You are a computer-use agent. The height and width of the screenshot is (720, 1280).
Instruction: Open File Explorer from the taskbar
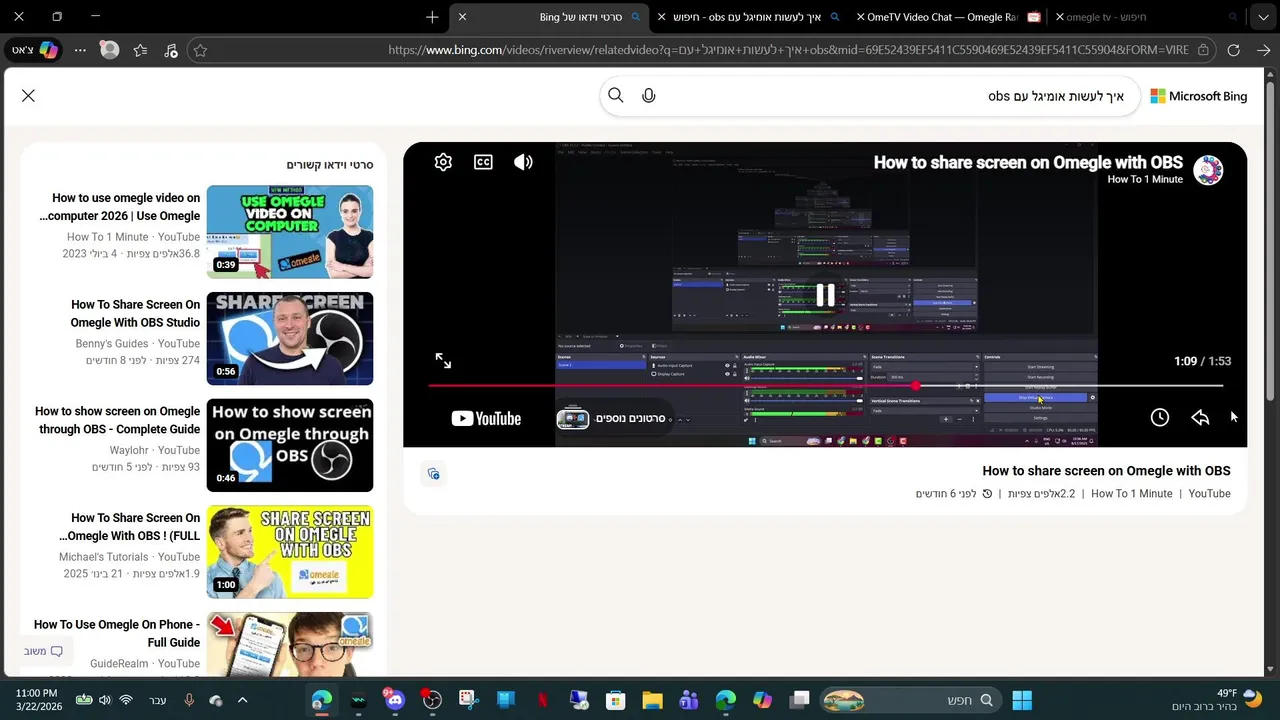click(x=652, y=700)
